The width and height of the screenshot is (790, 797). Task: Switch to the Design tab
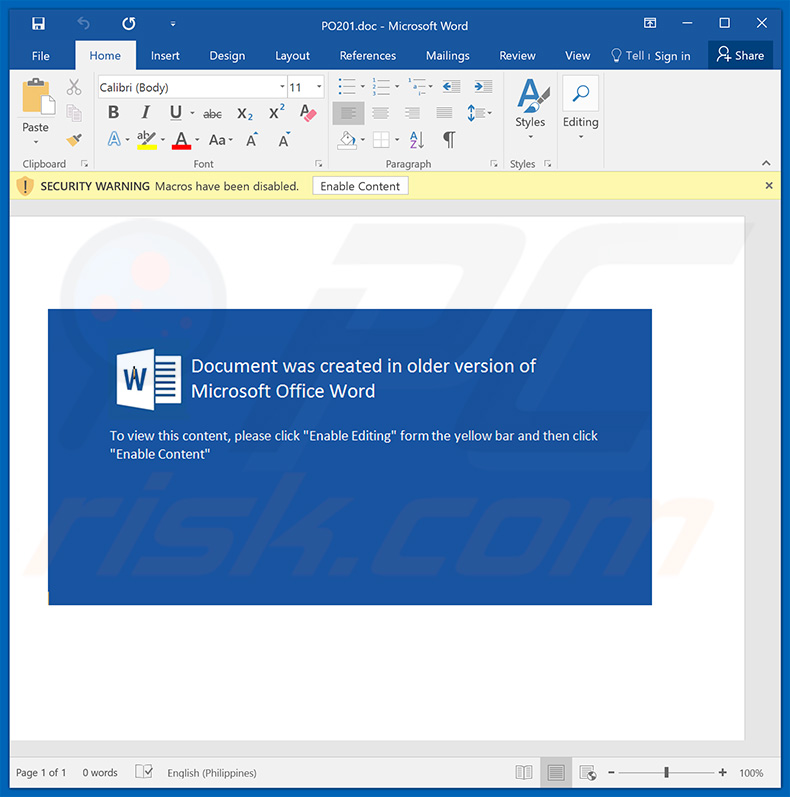click(227, 56)
